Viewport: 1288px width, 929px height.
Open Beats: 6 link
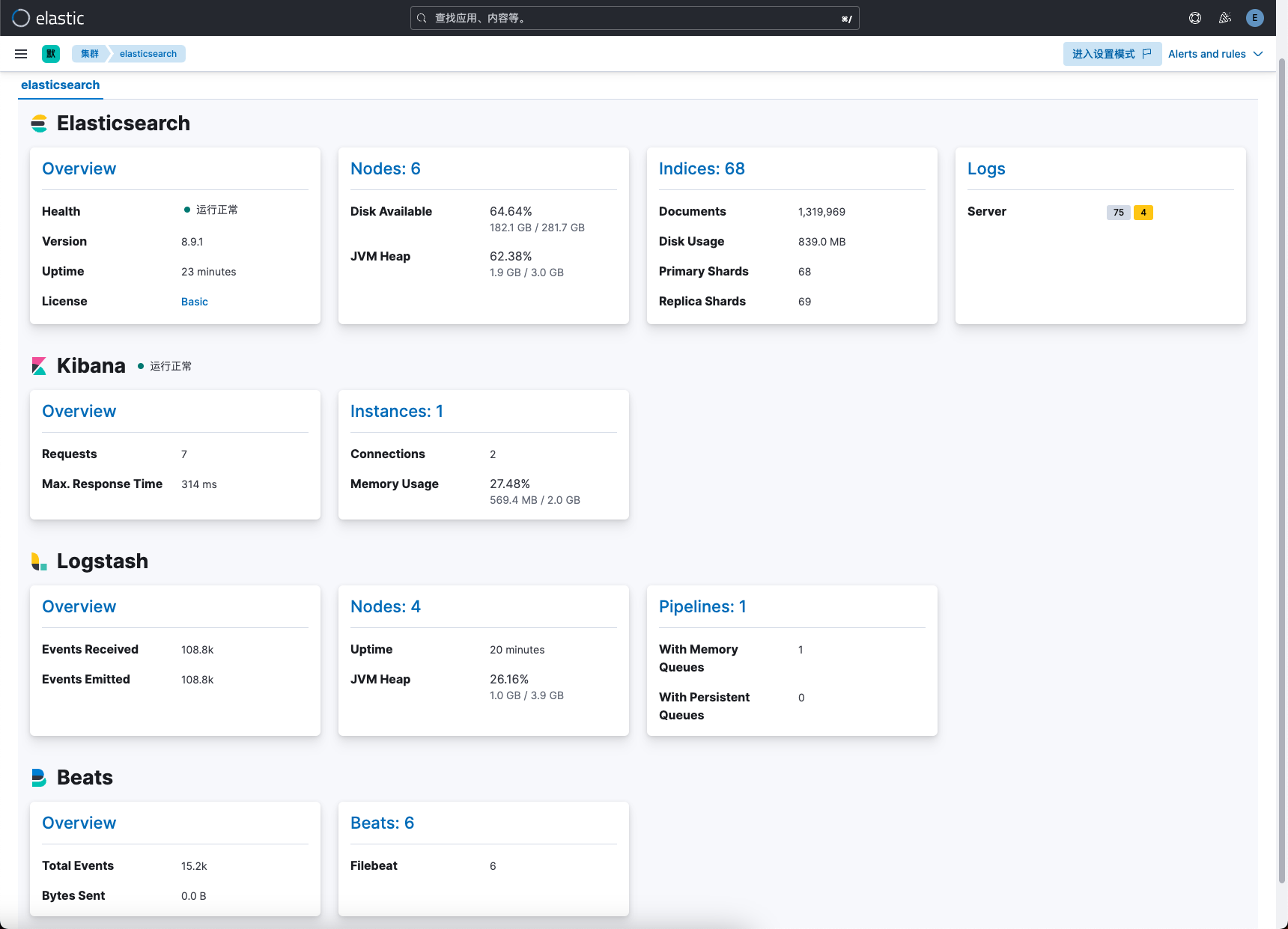click(x=382, y=823)
